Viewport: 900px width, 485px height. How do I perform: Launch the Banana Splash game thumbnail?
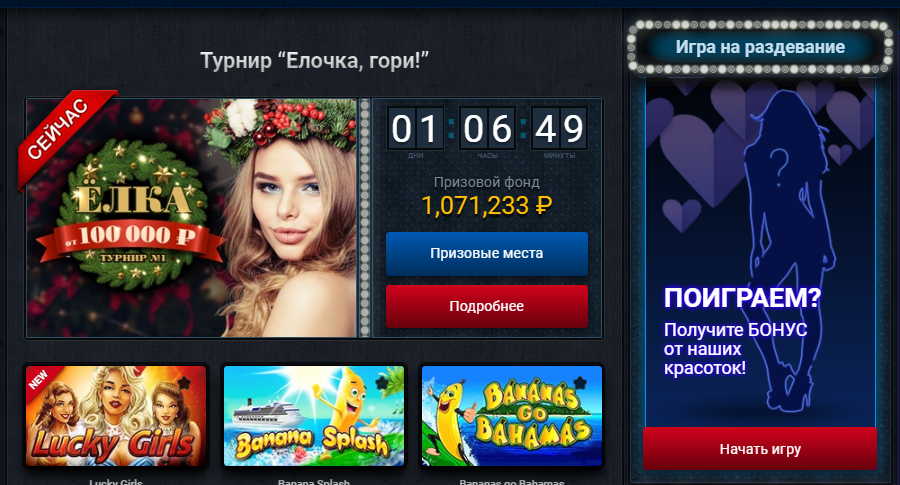click(314, 416)
